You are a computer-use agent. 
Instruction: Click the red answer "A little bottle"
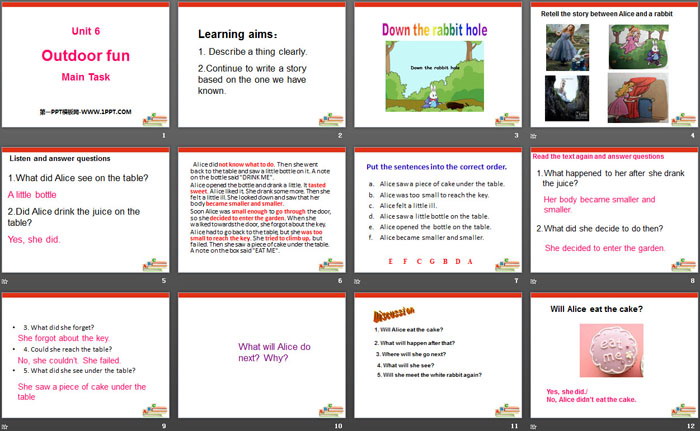[x=34, y=194]
